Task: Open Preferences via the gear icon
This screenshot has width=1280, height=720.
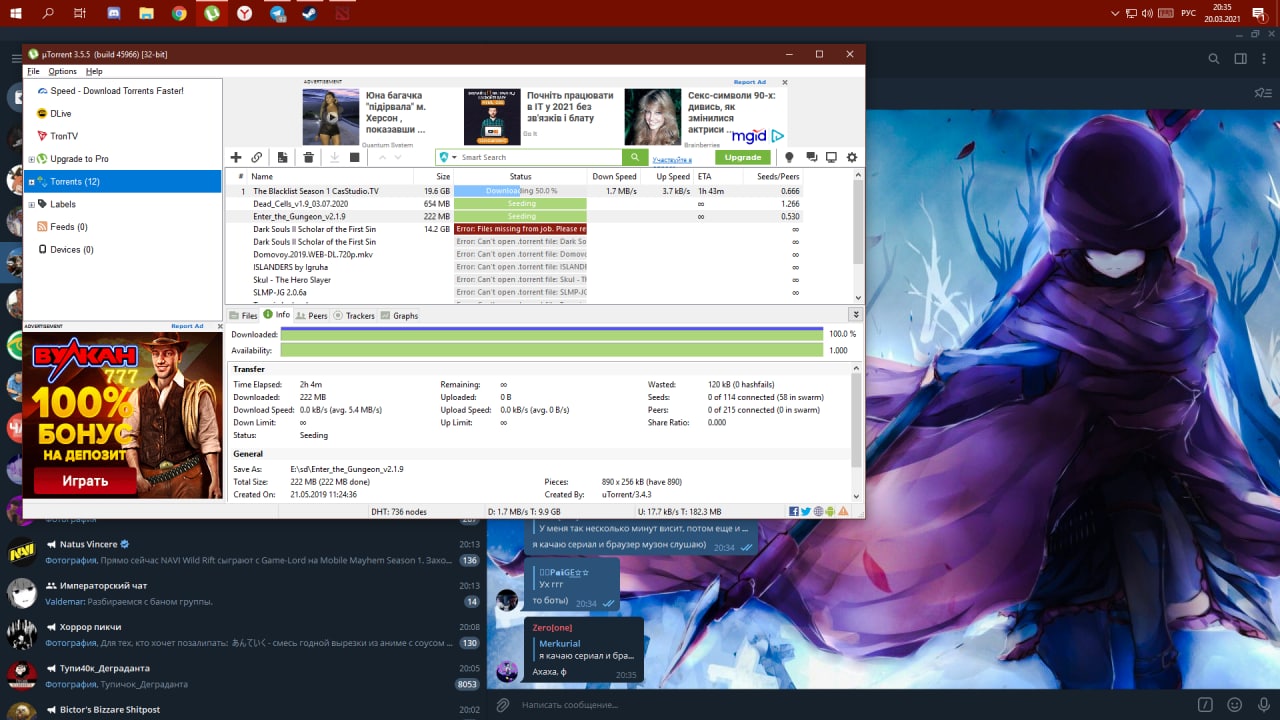Action: pyautogui.click(x=852, y=157)
